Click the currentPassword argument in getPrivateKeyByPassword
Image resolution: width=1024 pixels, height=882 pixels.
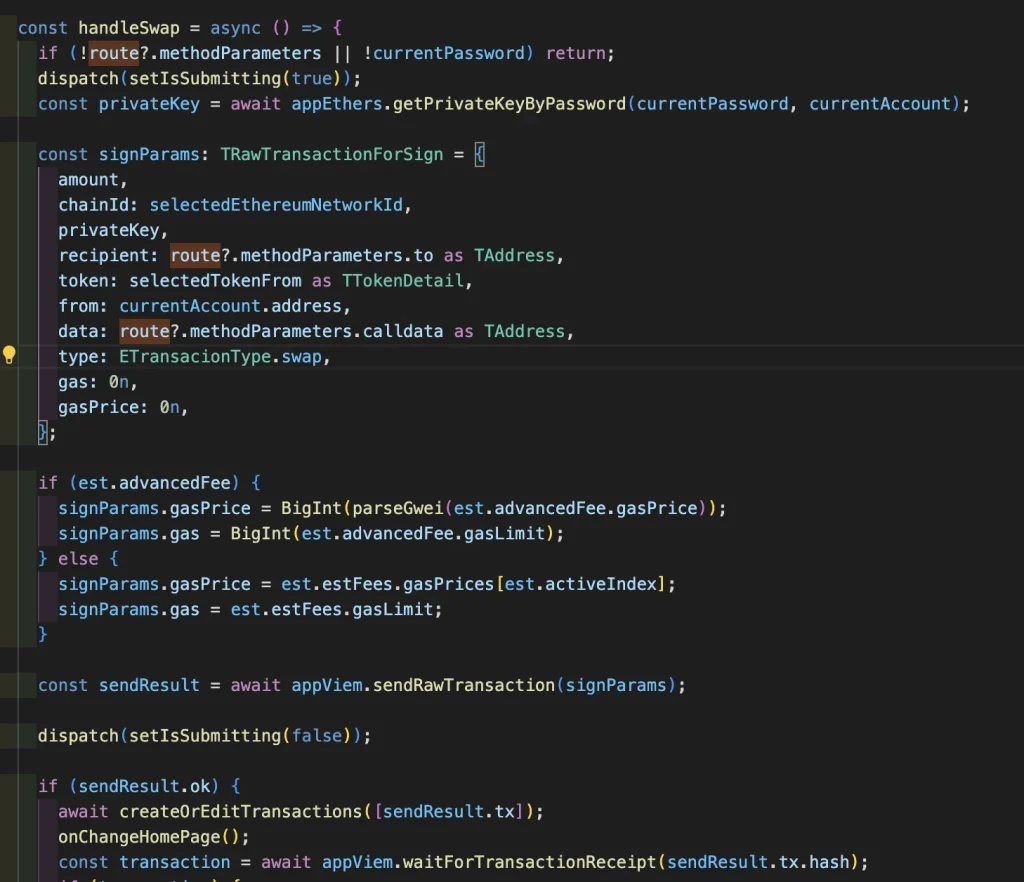coord(711,103)
